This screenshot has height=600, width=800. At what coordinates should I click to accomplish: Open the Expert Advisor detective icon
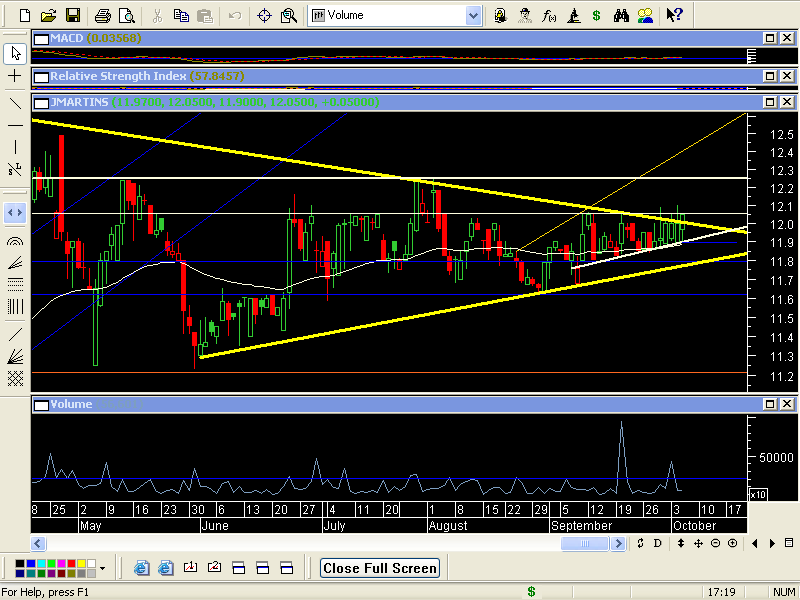click(524, 16)
